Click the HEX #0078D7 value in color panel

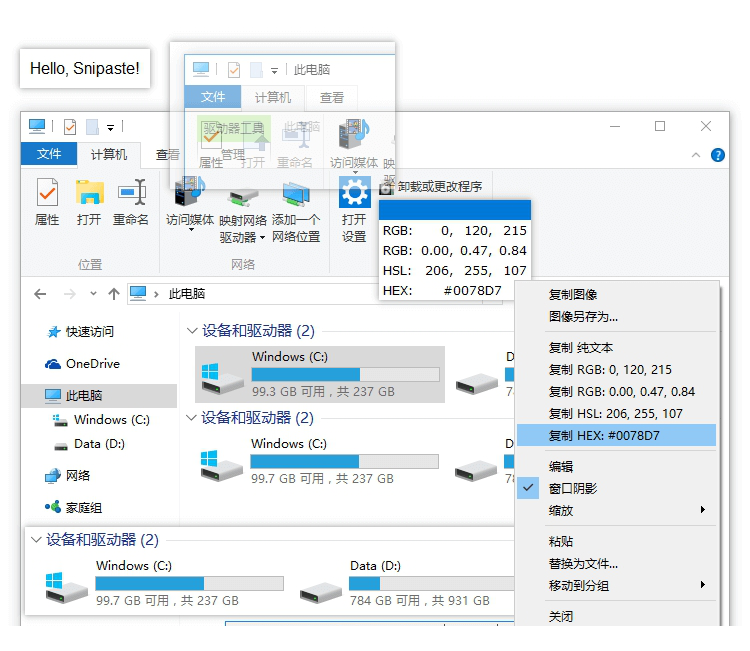tap(473, 291)
